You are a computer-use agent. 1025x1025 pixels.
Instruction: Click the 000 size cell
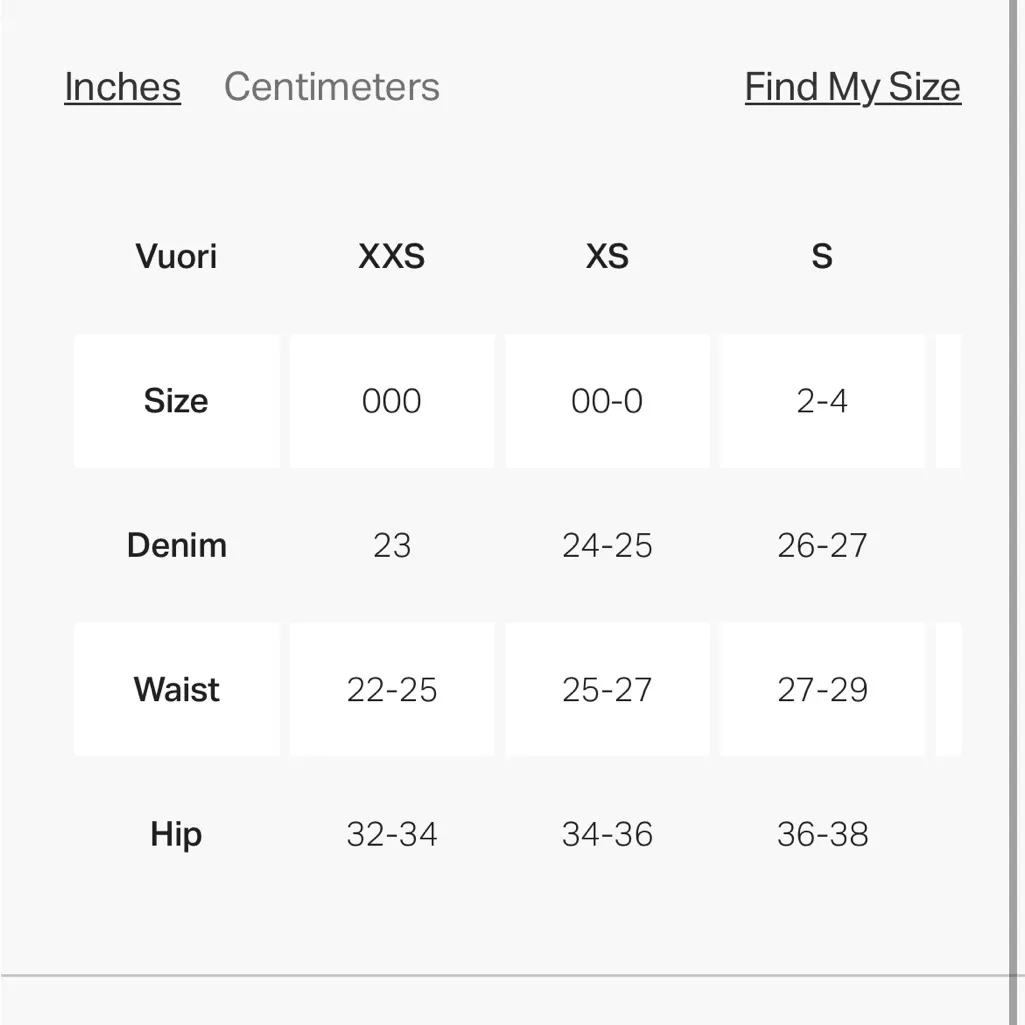click(x=391, y=401)
